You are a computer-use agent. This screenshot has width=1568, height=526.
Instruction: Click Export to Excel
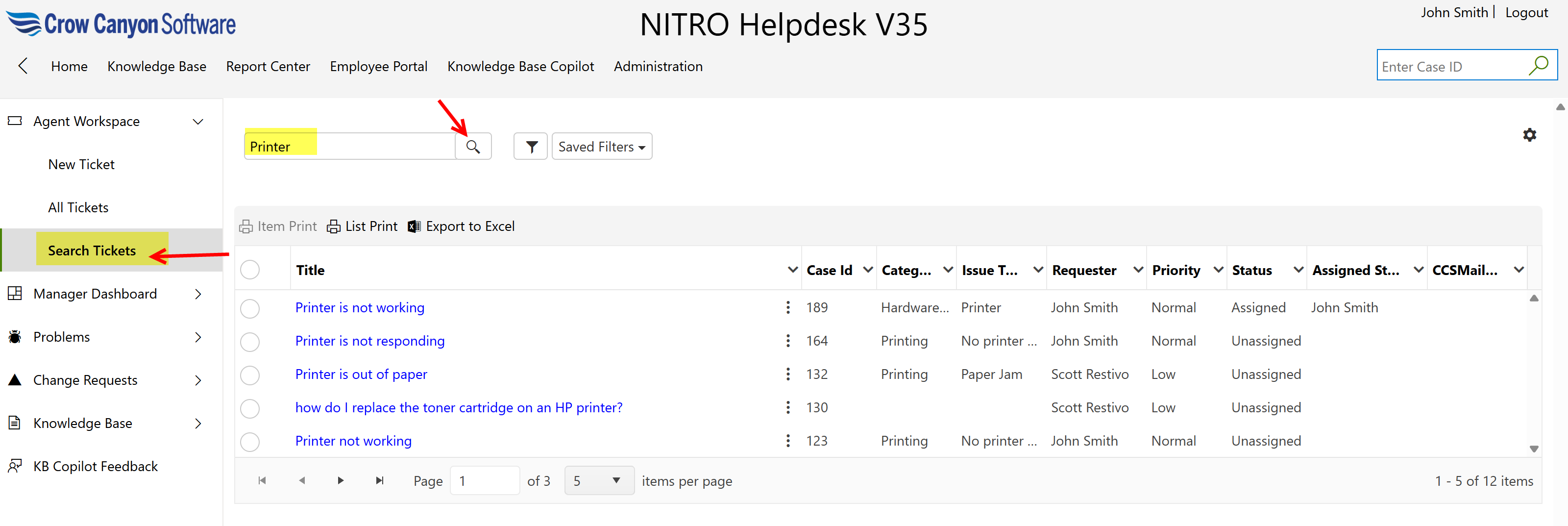(x=462, y=226)
